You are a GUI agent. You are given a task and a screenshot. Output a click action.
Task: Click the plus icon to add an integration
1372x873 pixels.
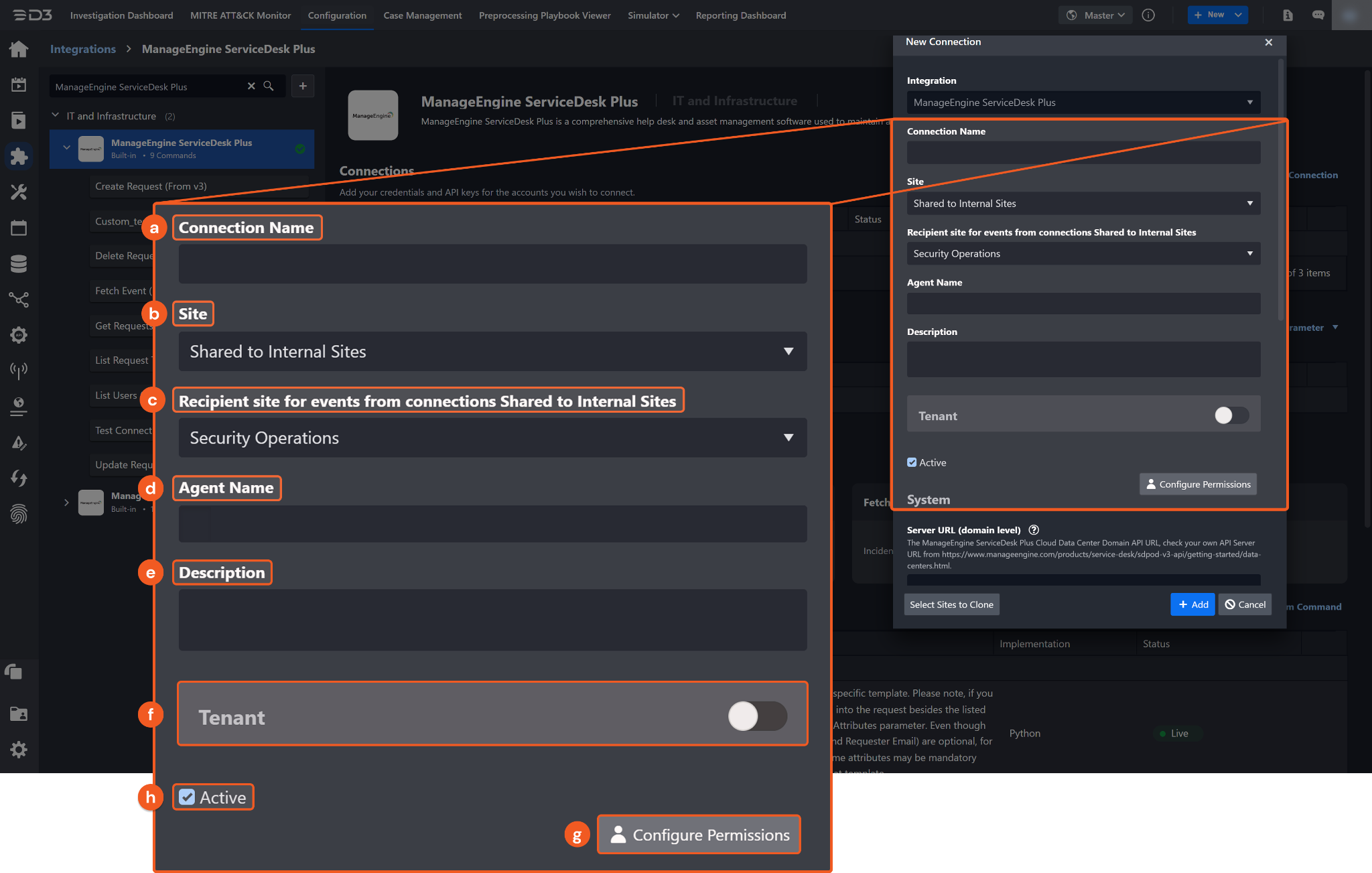[x=303, y=86]
